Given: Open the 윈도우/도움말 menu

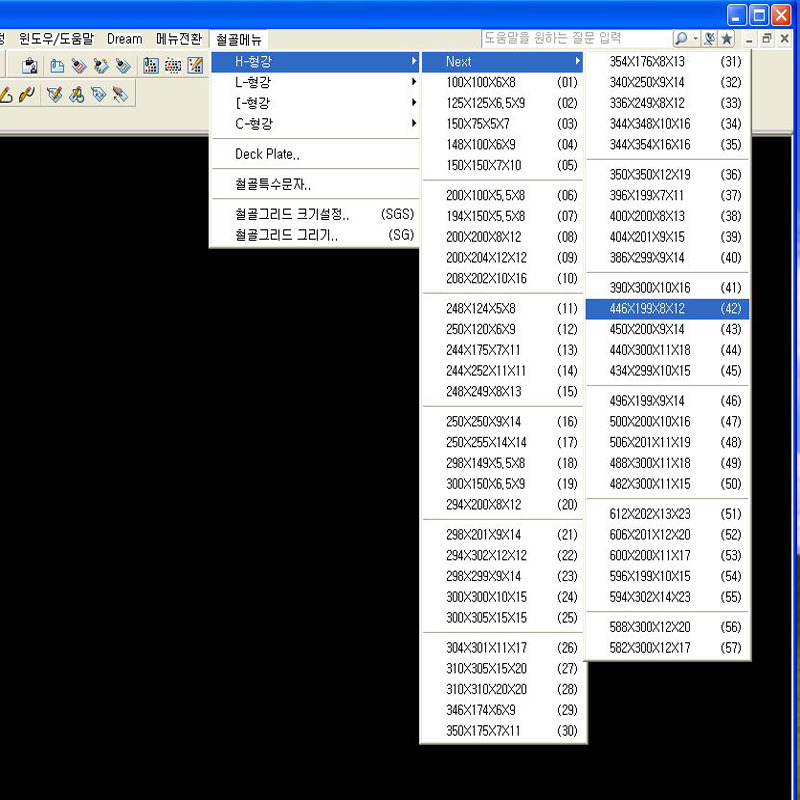Looking at the screenshot, I should click(x=56, y=39).
